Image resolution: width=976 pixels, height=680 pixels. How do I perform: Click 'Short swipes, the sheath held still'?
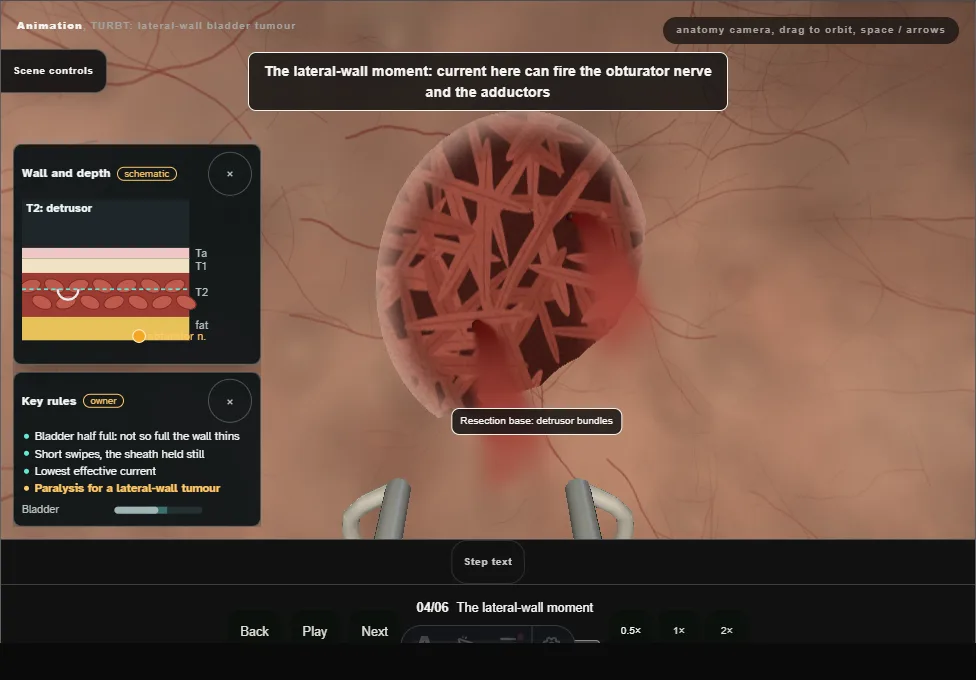pyautogui.click(x=120, y=454)
